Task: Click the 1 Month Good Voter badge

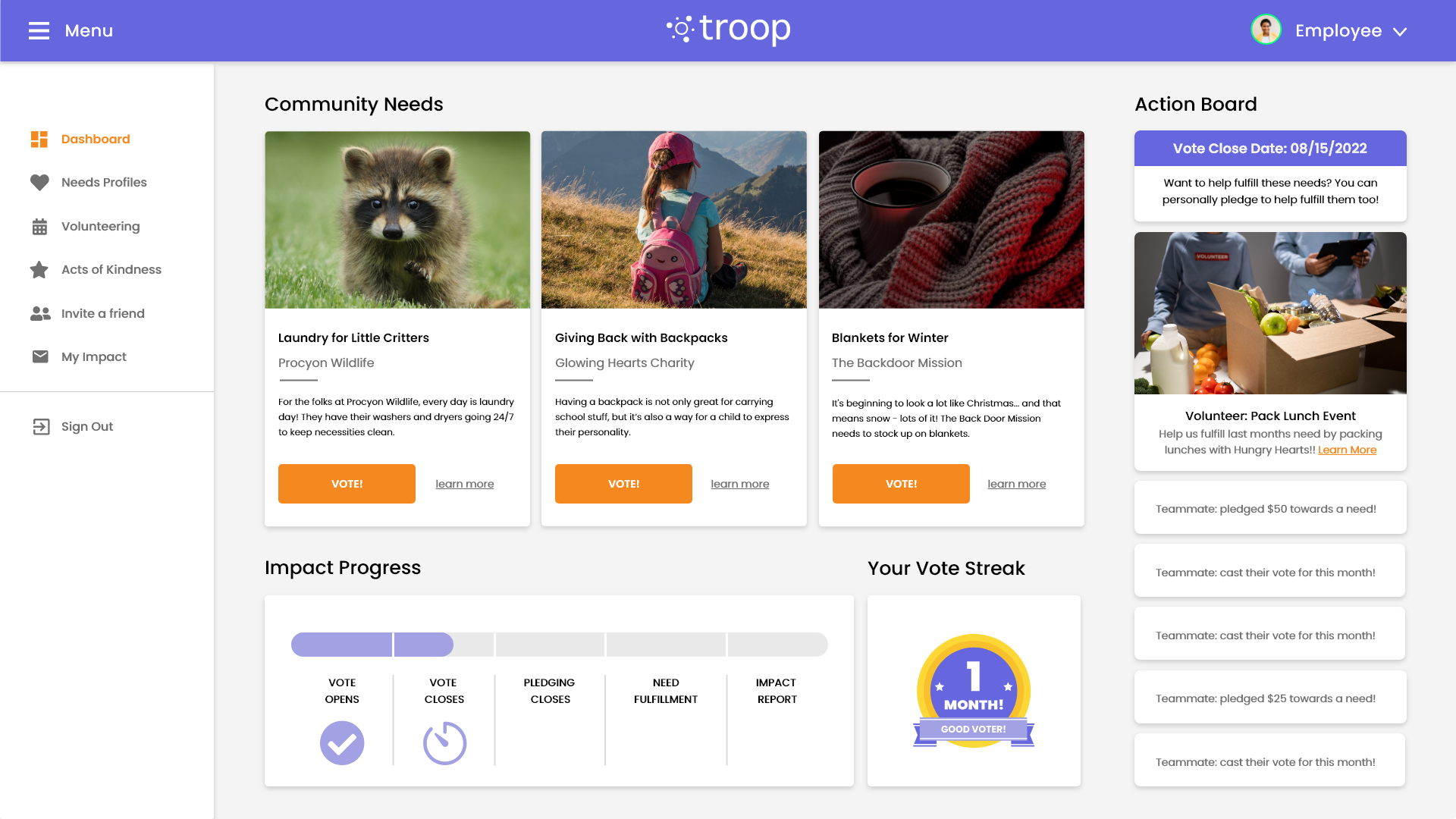Action: tap(974, 691)
